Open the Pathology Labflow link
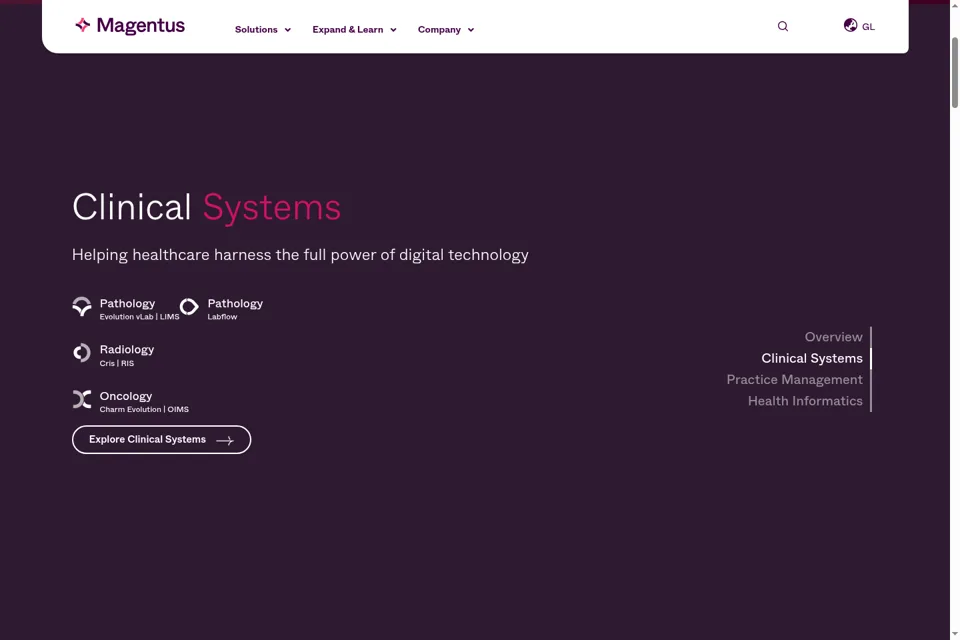This screenshot has width=960, height=640. [221, 309]
